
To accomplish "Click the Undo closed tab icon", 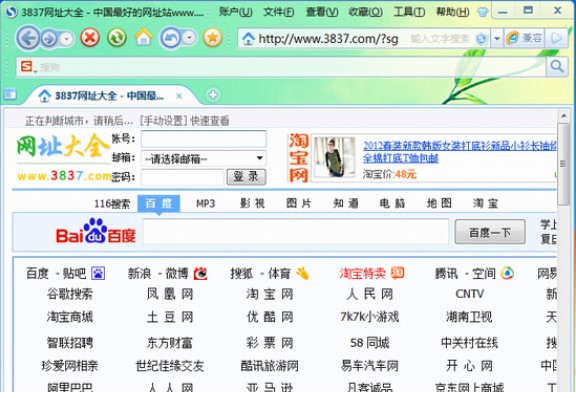I will pyautogui.click(x=170, y=38).
